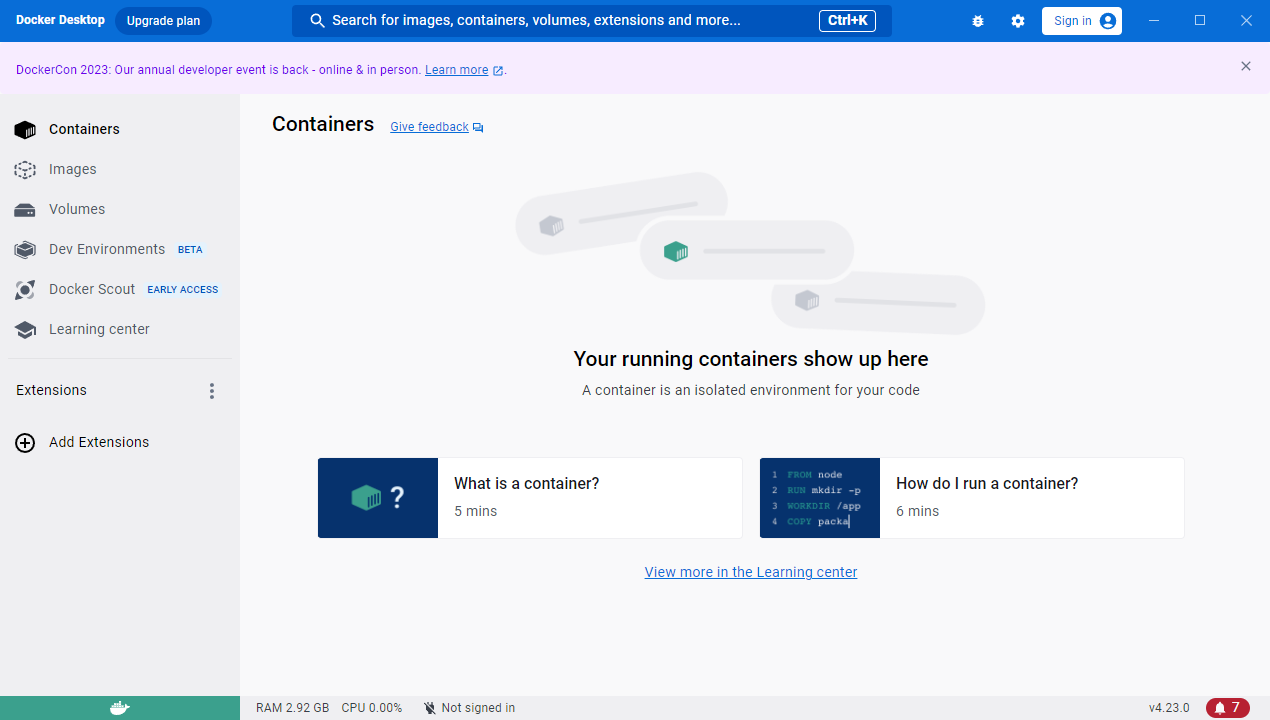Click the notifications bell badge
1270x720 pixels.
click(1228, 708)
